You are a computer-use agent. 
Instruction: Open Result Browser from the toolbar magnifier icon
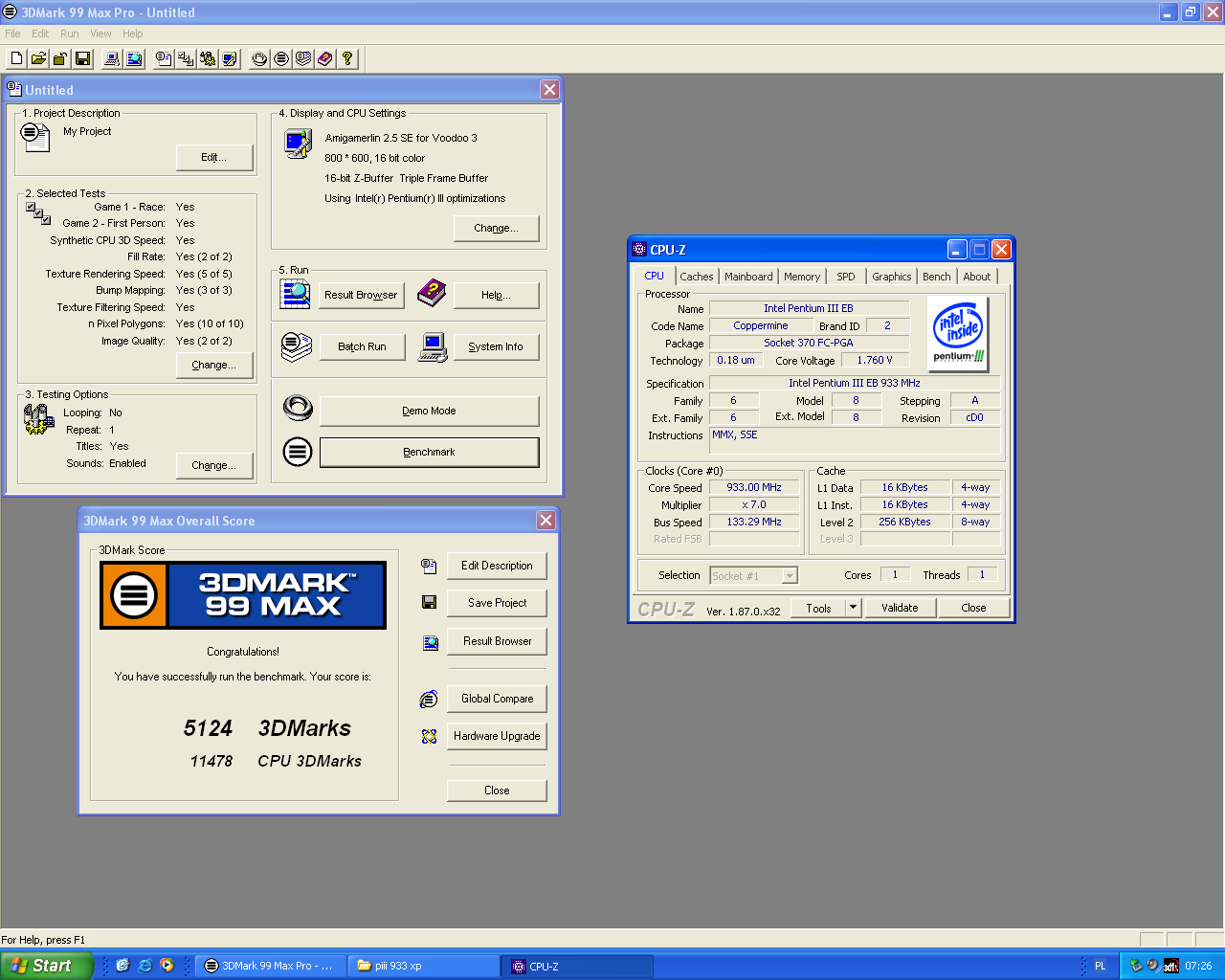[x=135, y=58]
